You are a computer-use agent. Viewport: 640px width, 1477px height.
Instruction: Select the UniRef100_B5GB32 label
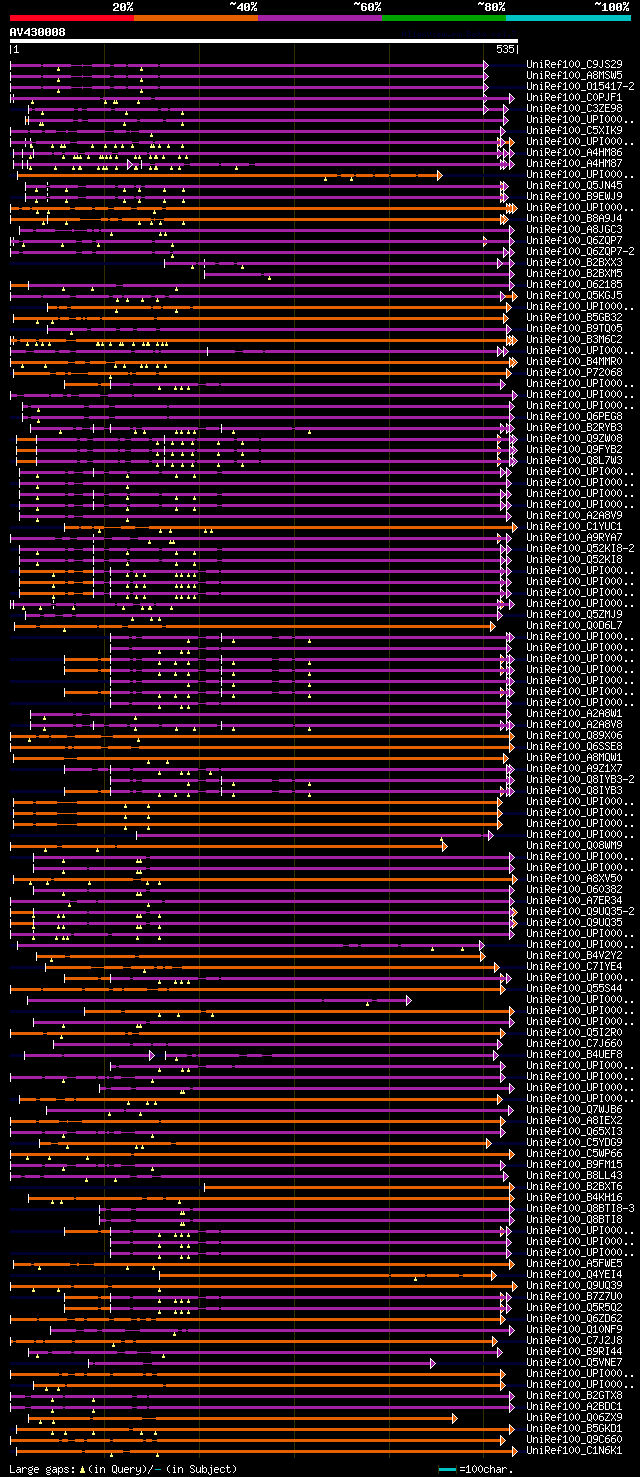point(574,317)
